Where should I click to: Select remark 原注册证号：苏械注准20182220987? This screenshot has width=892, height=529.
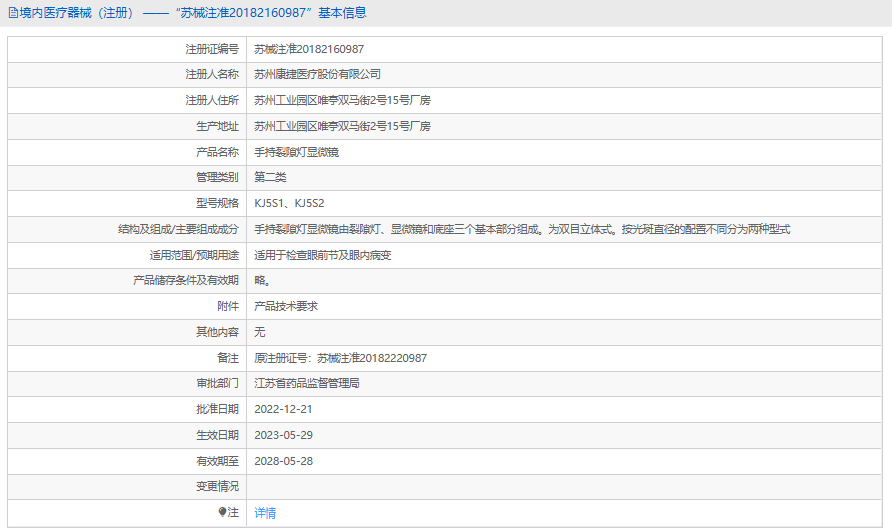click(x=341, y=358)
